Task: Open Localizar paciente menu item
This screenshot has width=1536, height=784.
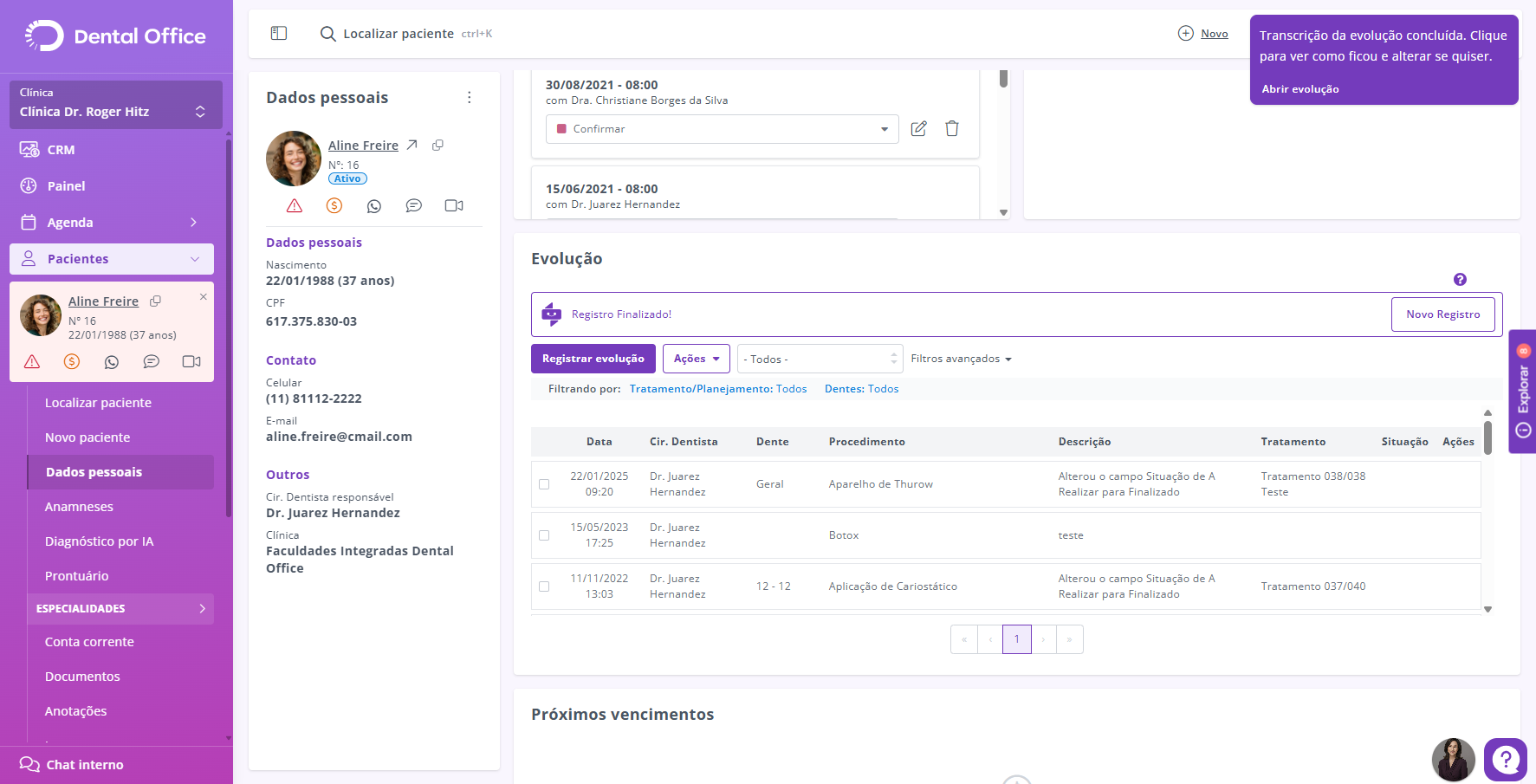Action: coord(98,403)
